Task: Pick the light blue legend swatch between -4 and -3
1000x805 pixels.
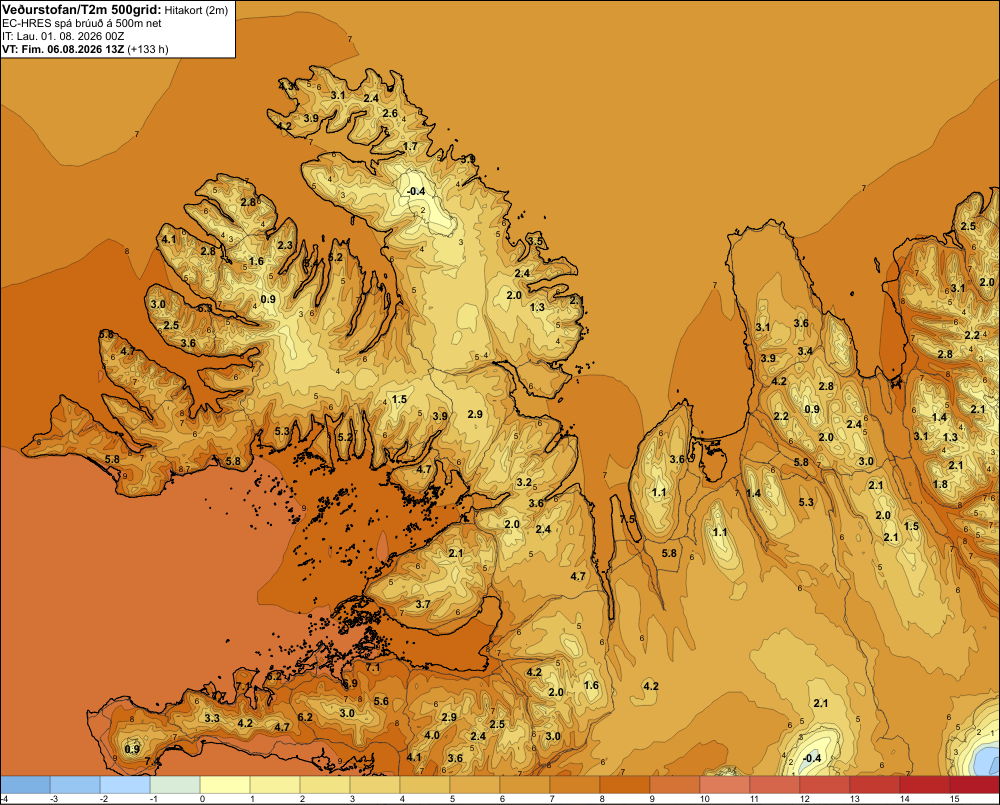Action: click(25, 785)
